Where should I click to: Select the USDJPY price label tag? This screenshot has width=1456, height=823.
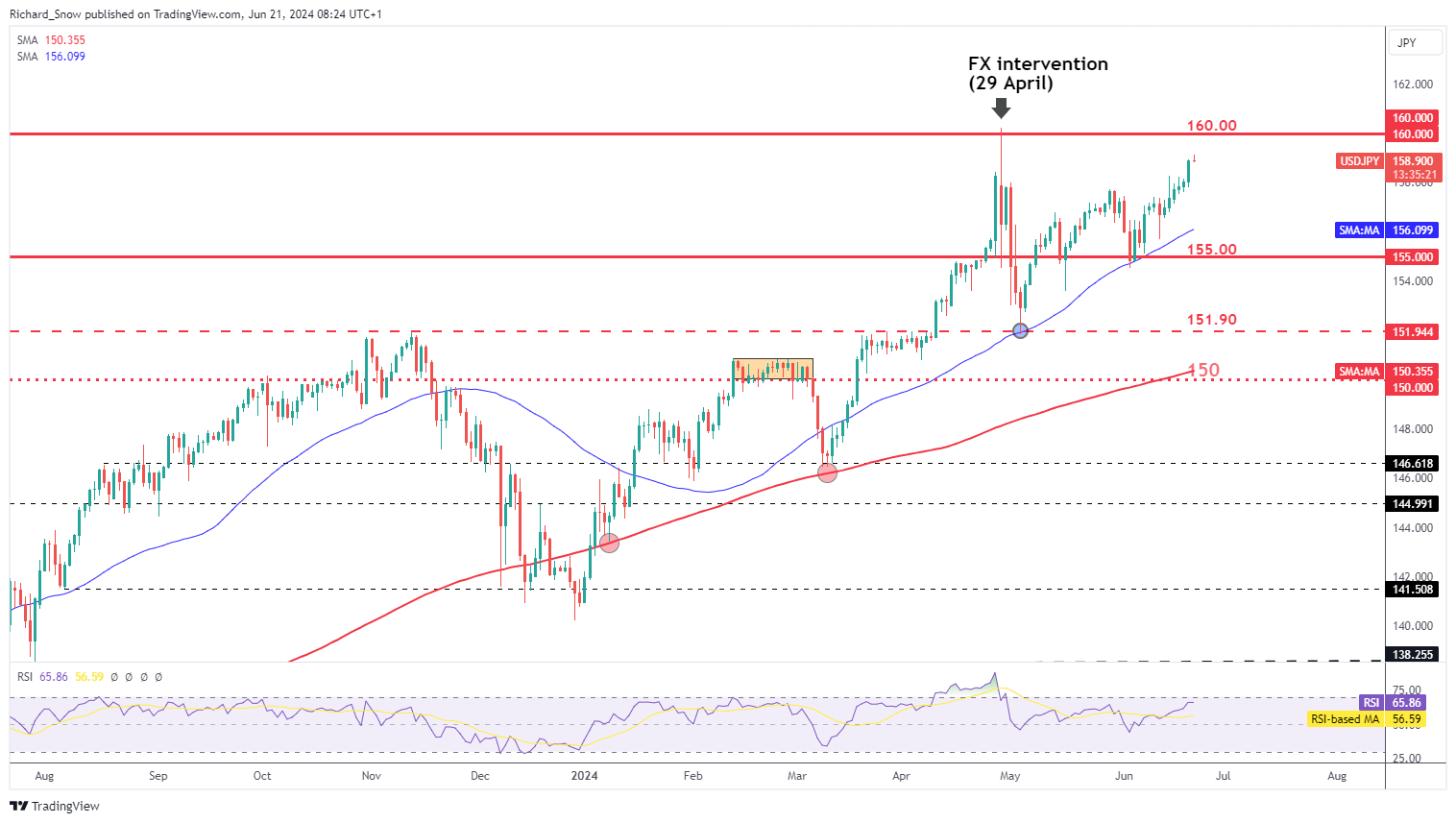(x=1359, y=161)
